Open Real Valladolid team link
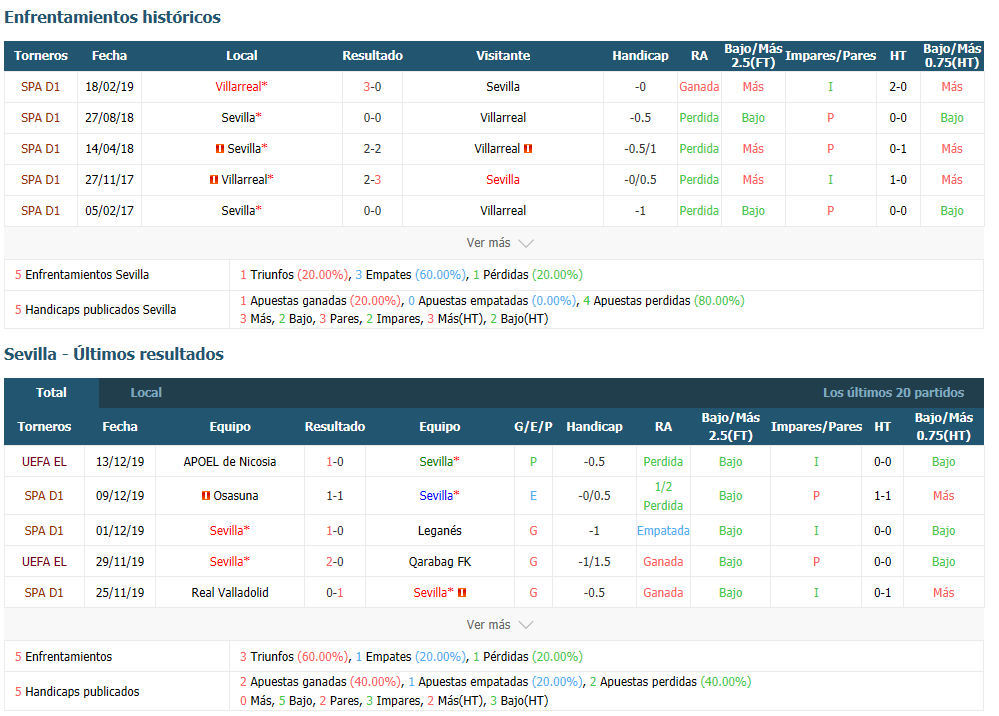The height and width of the screenshot is (716, 999). click(229, 592)
